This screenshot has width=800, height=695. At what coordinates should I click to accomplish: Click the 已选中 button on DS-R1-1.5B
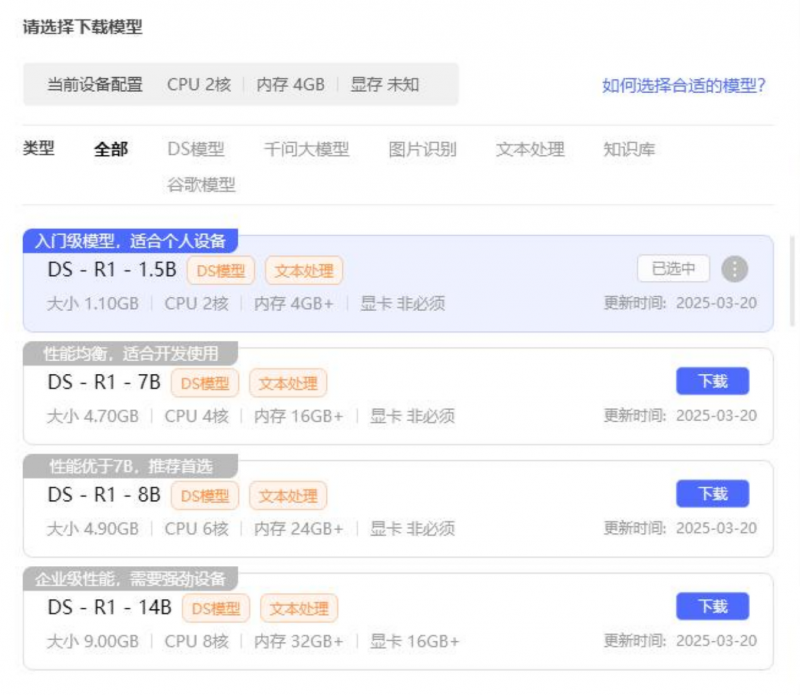pyautogui.click(x=673, y=269)
